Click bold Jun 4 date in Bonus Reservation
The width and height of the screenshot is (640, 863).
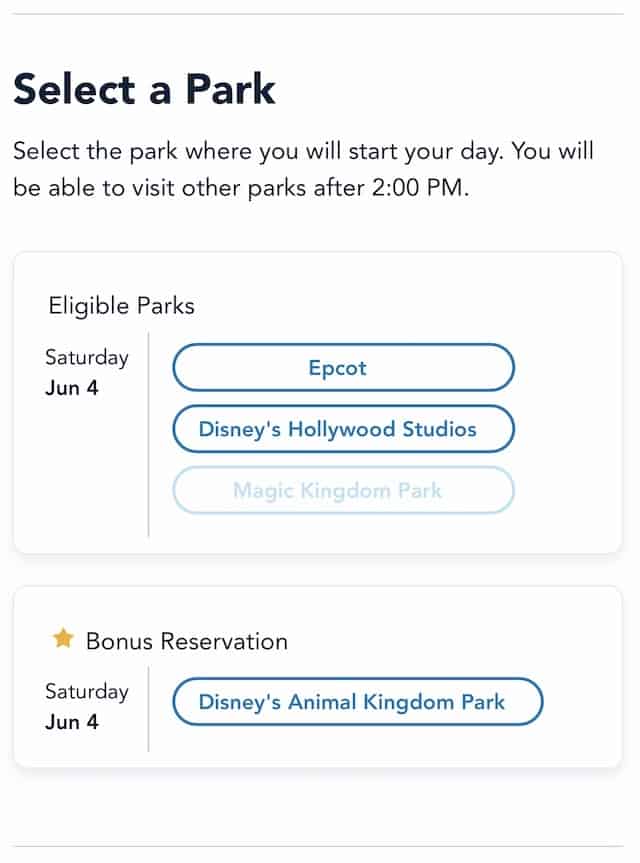(x=72, y=722)
